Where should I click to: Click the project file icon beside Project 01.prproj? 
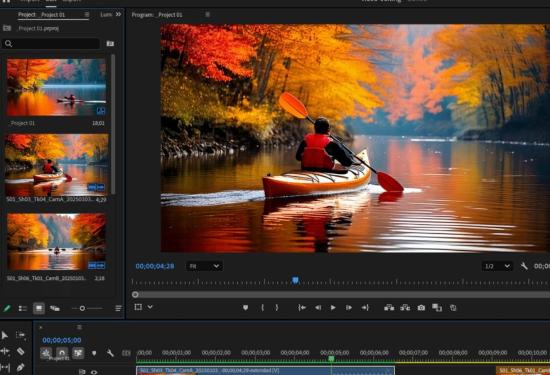click(7, 28)
